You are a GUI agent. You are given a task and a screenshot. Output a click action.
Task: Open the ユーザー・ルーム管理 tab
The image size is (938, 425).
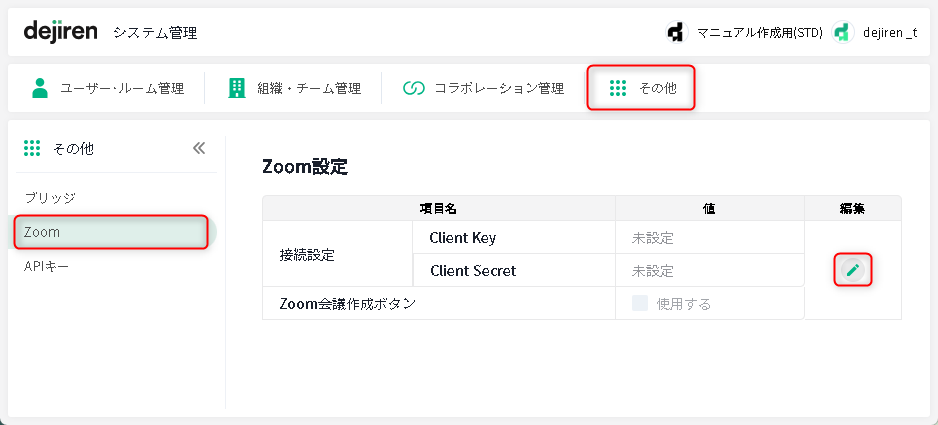point(121,88)
